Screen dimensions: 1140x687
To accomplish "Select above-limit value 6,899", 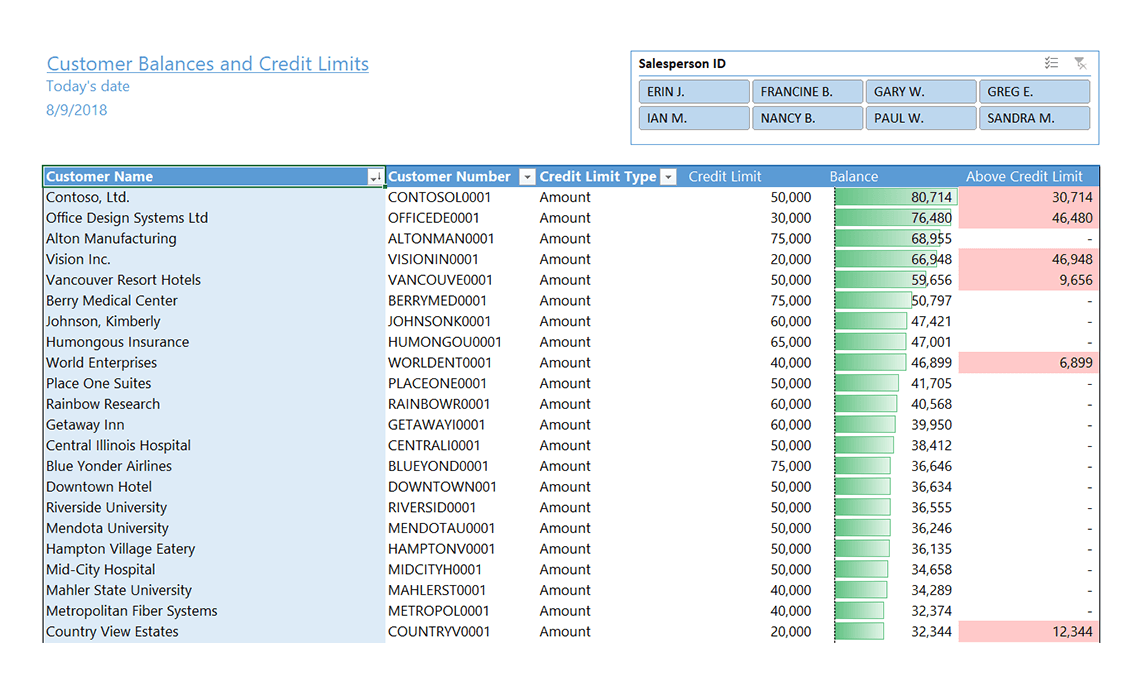I will [x=1075, y=363].
